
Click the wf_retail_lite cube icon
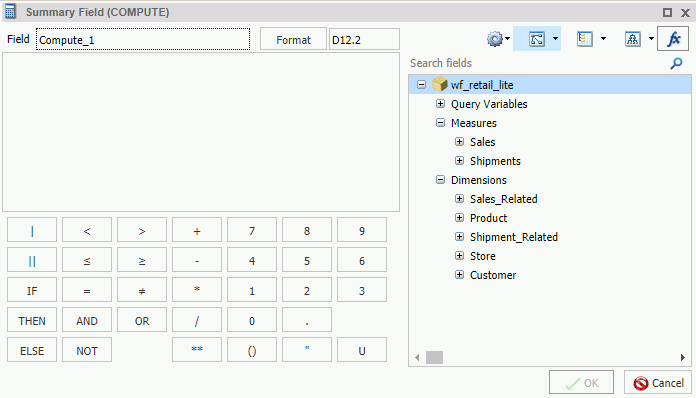pyautogui.click(x=439, y=84)
